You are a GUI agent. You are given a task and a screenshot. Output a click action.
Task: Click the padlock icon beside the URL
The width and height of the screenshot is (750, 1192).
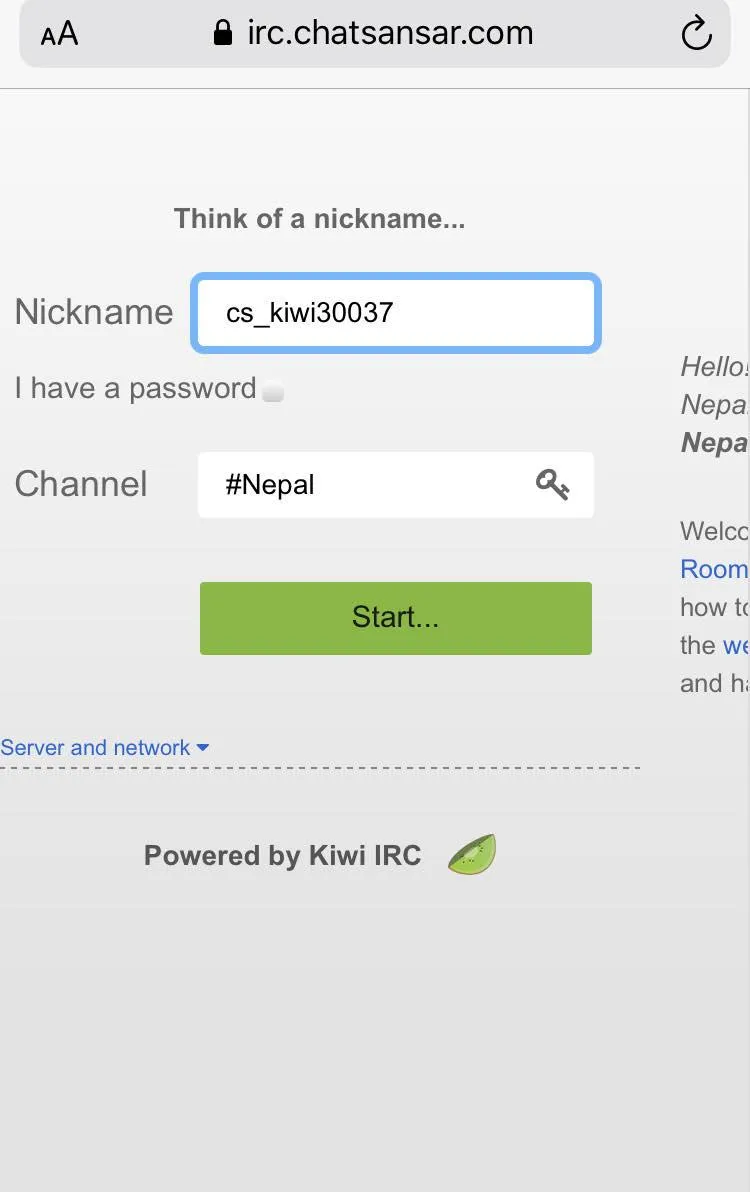[223, 34]
